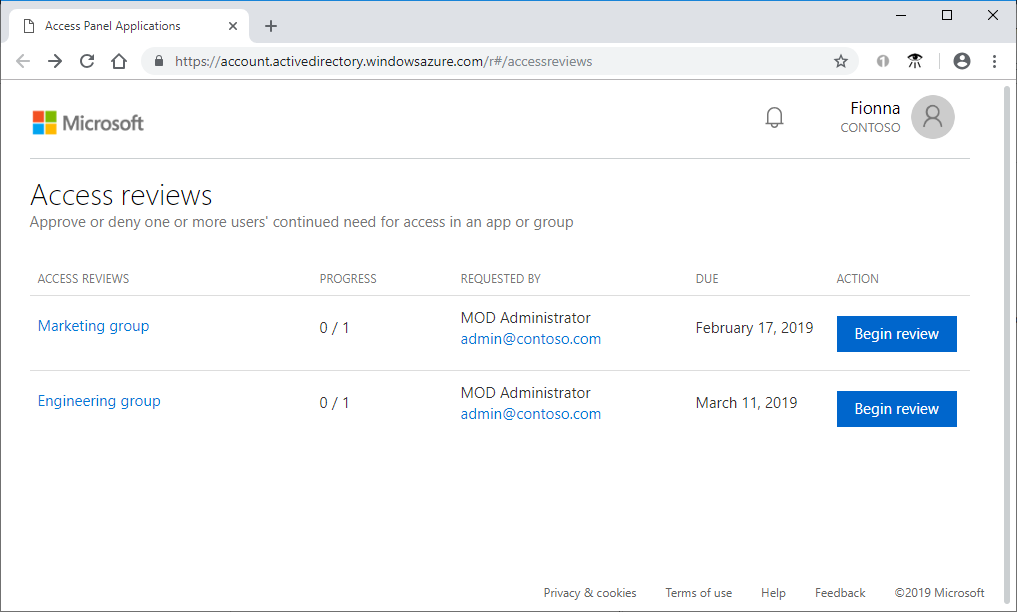The image size is (1017, 612).
Task: Email admin@contoso.com from Engineering row
Action: [x=530, y=413]
